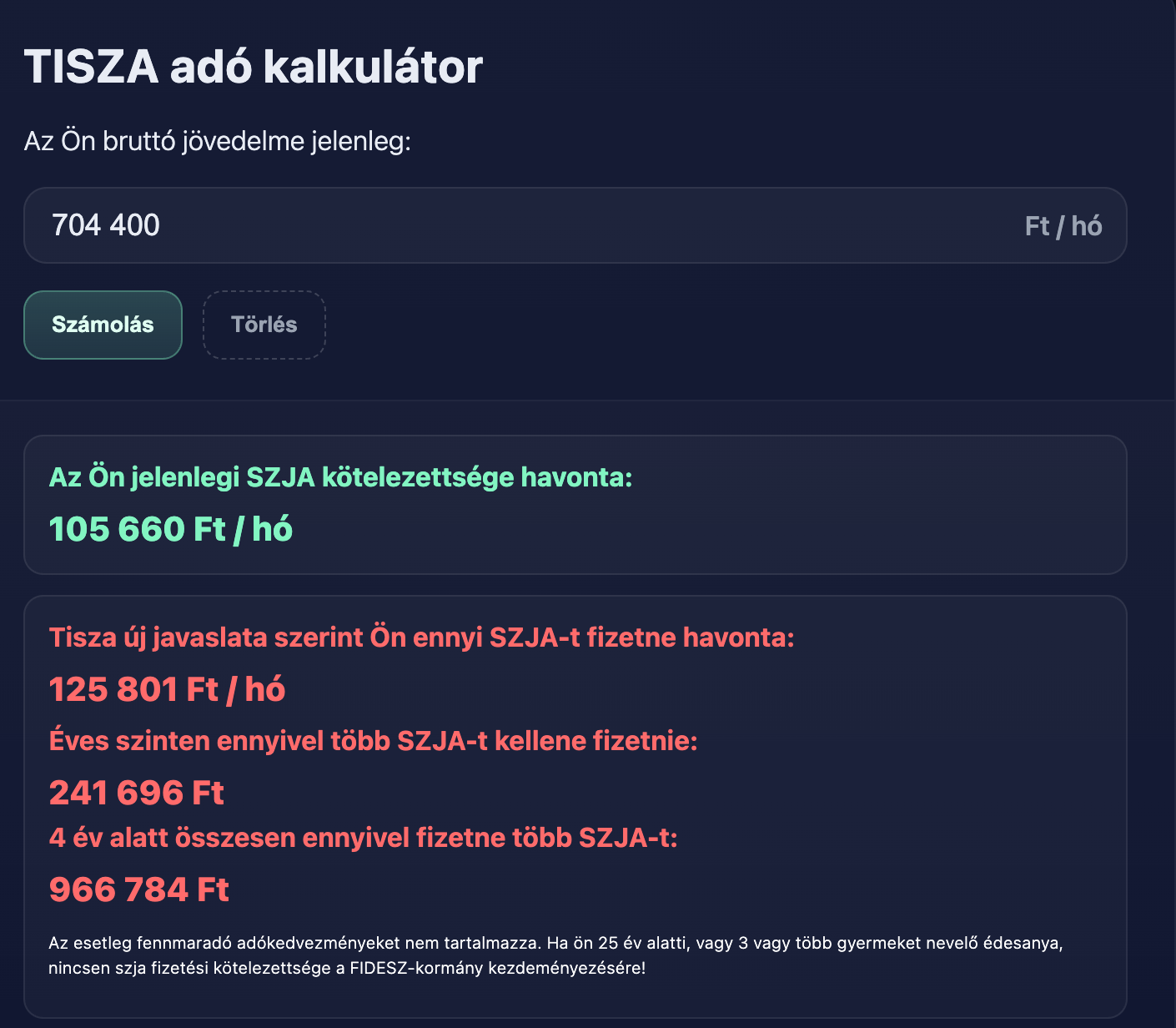Select the 966 784 Ft four-year total
Screen dimensions: 1176x1028
pos(138,889)
